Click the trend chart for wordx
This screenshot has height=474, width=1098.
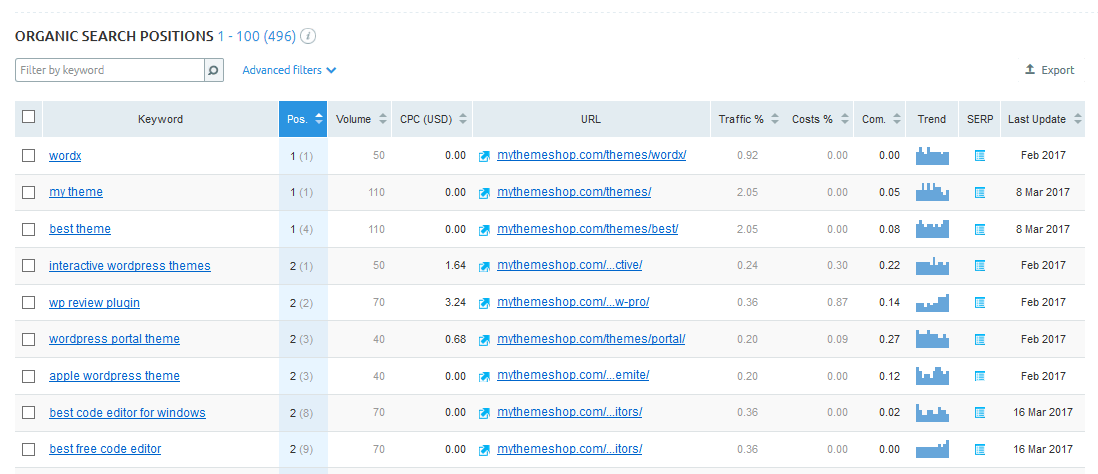(x=932, y=155)
